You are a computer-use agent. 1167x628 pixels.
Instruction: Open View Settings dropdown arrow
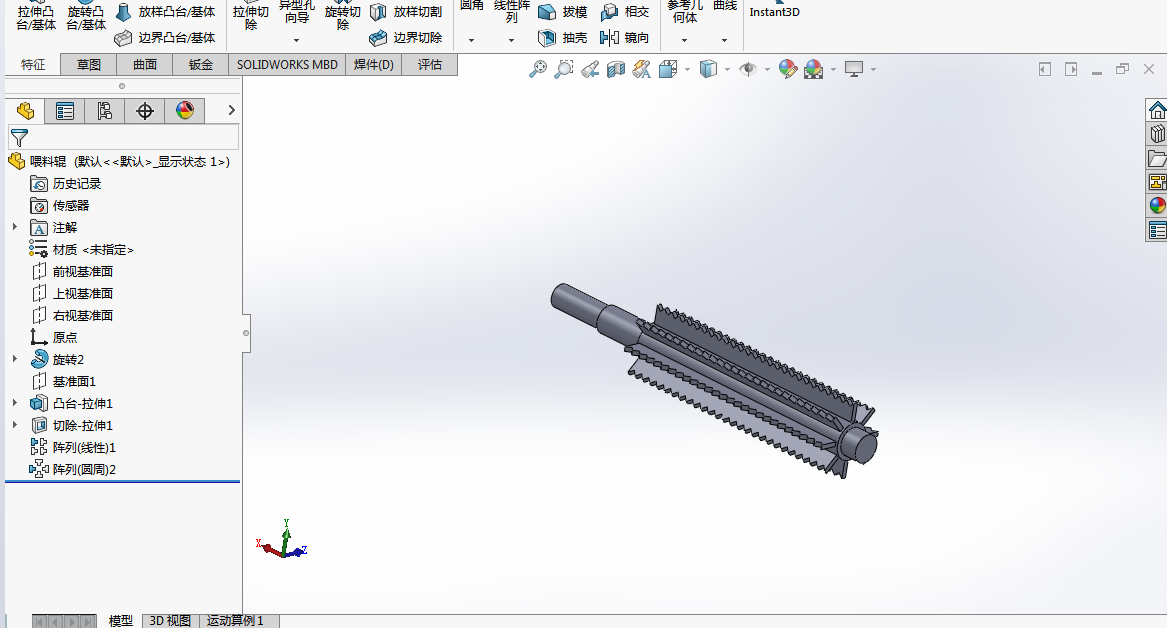tap(873, 69)
